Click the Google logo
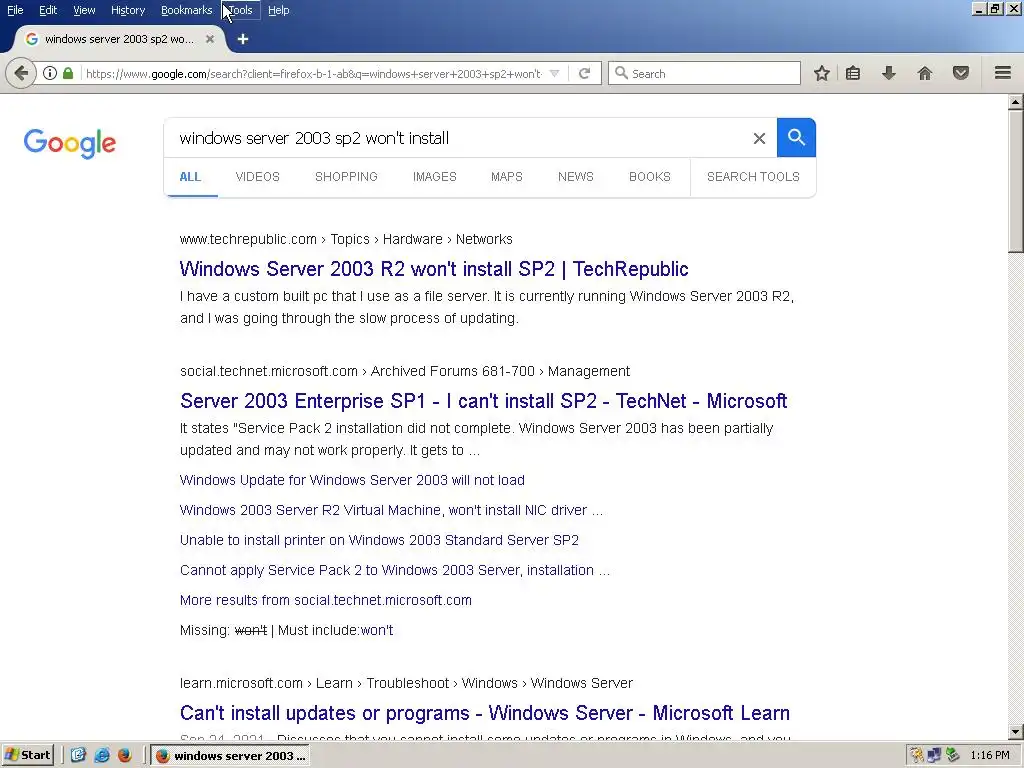1024x768 pixels. click(70, 144)
